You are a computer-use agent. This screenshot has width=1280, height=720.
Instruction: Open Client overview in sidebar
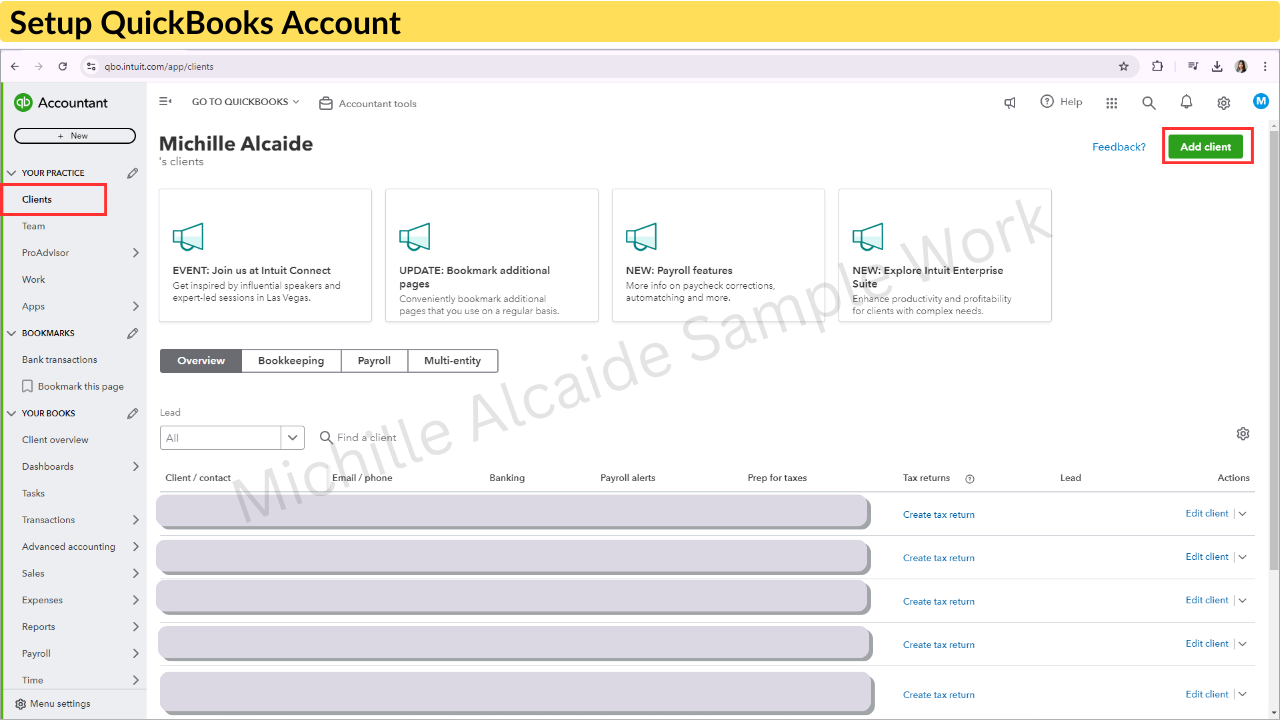(55, 440)
